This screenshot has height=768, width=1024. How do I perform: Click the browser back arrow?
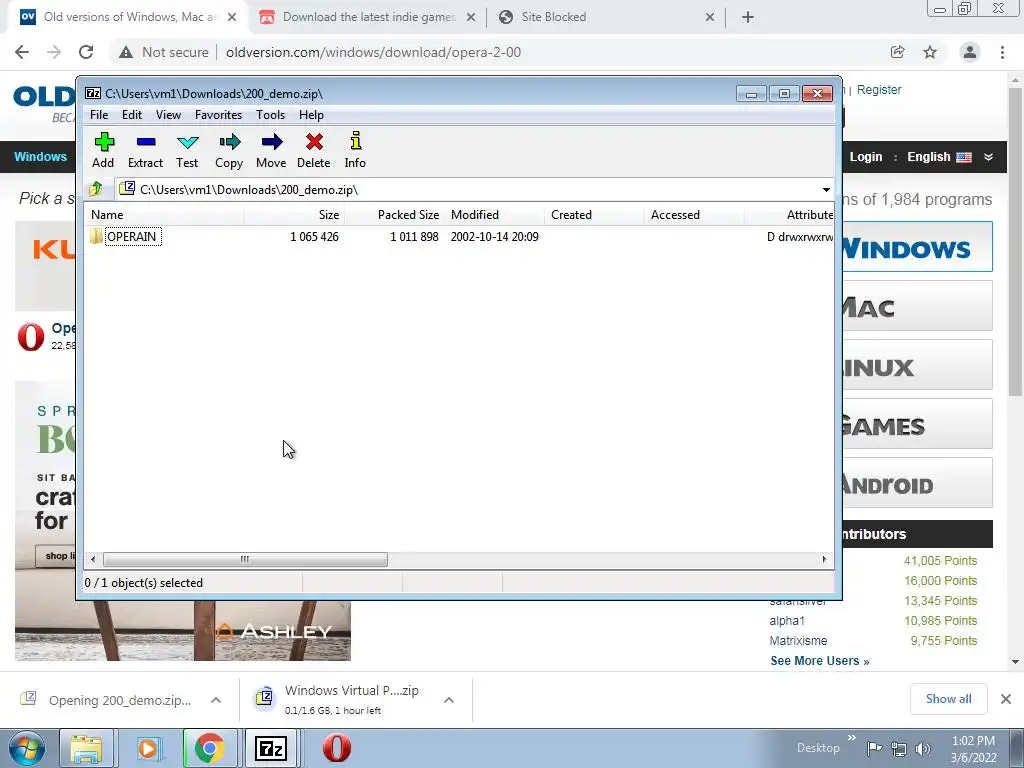point(22,52)
